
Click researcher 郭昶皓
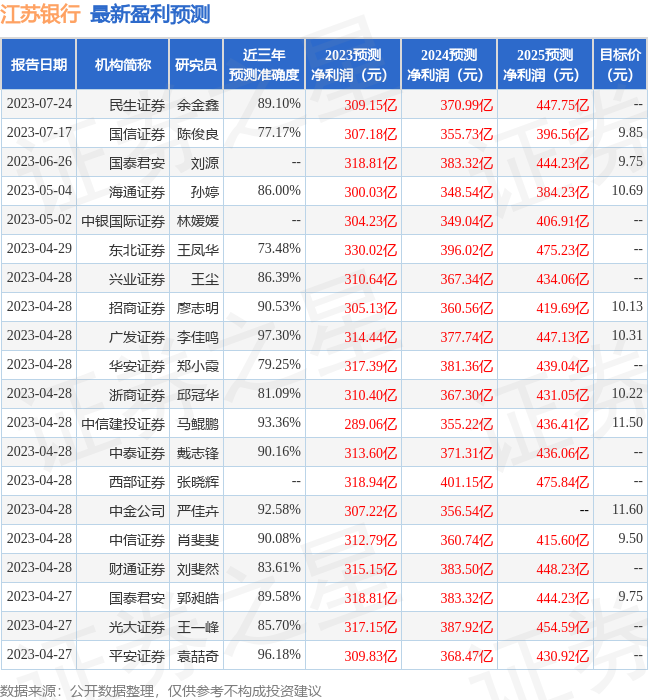pos(198,599)
